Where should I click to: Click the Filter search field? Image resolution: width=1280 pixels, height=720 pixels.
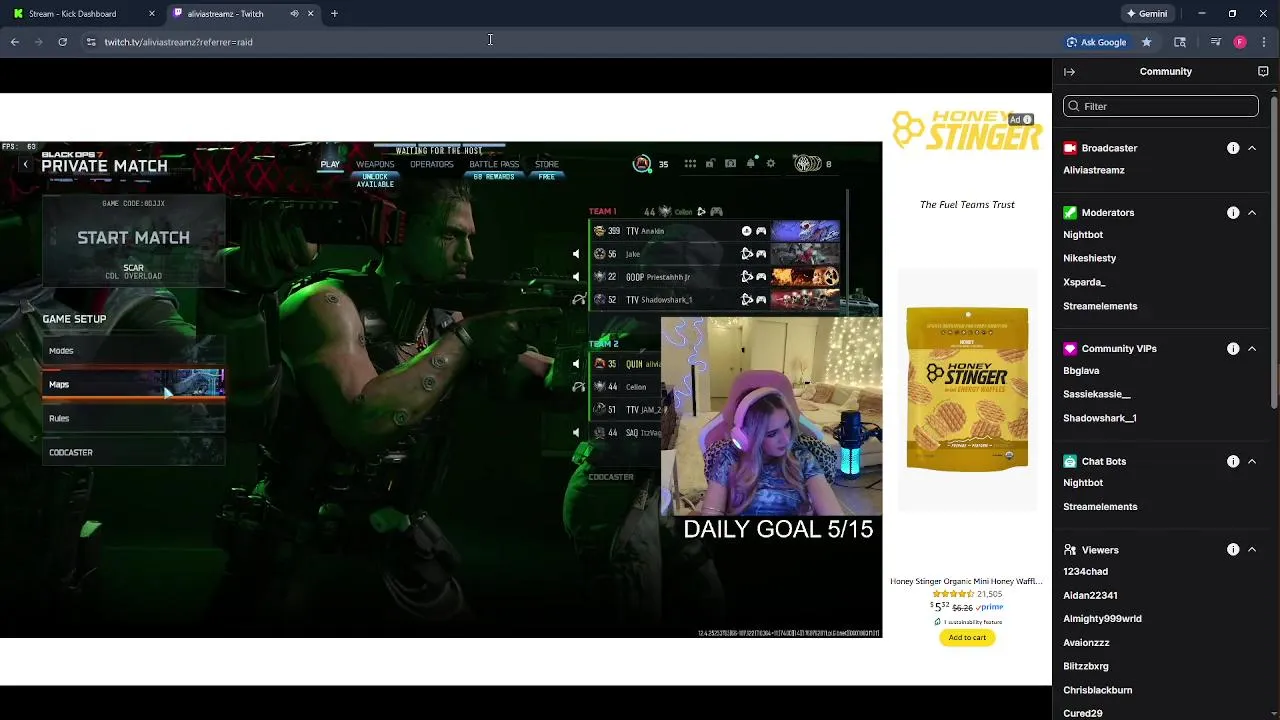(1160, 106)
